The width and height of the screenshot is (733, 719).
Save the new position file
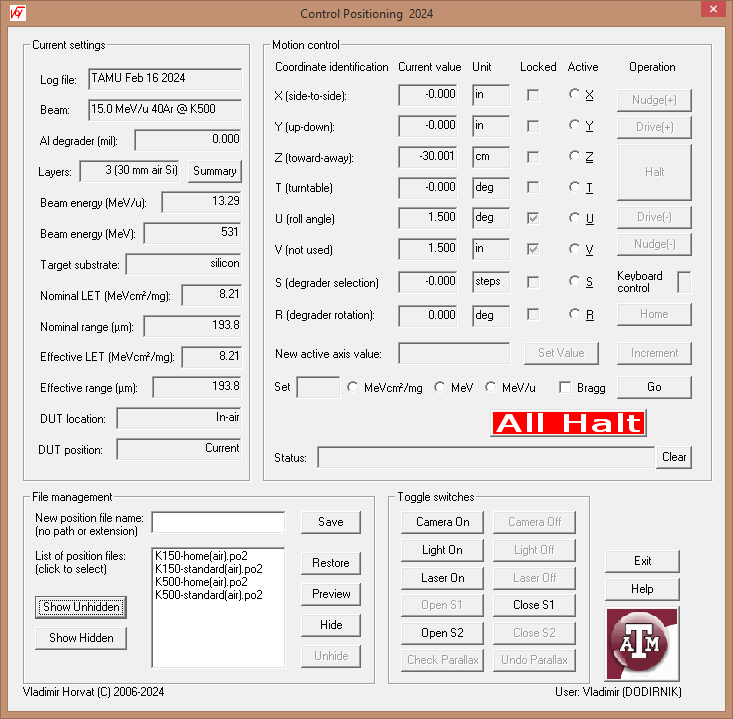[331, 522]
